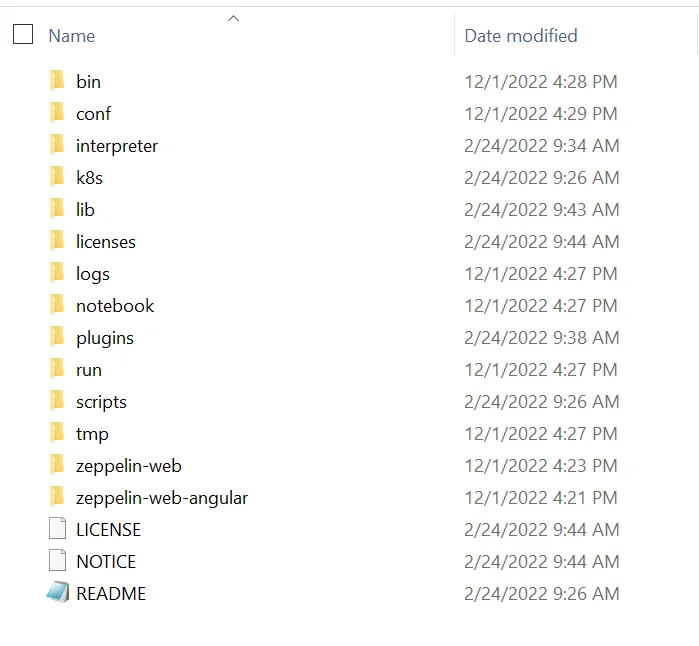Select the k8s folder name
The width and height of the screenshot is (699, 646).
click(89, 177)
